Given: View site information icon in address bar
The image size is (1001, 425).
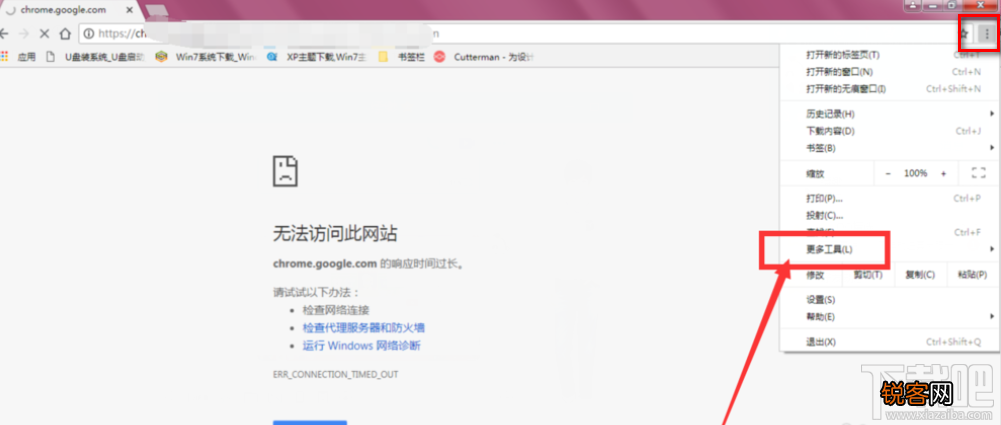Looking at the screenshot, I should click(89, 34).
